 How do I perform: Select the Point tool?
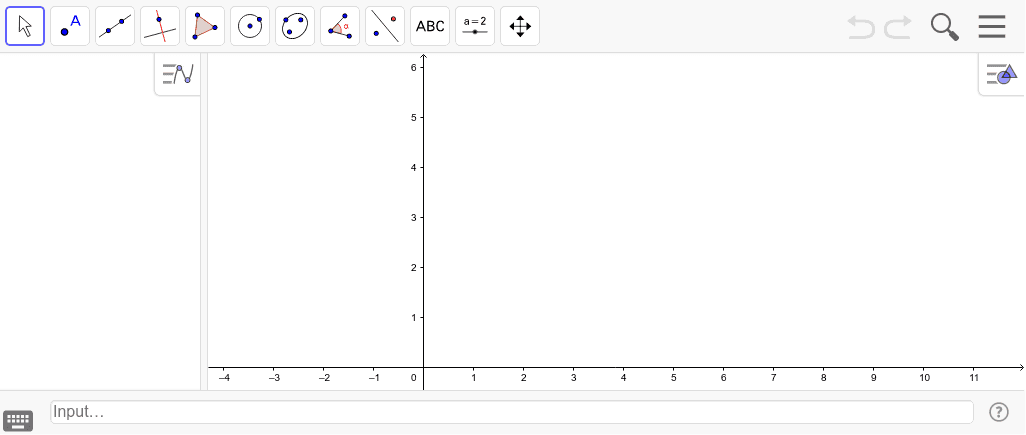click(x=70, y=26)
